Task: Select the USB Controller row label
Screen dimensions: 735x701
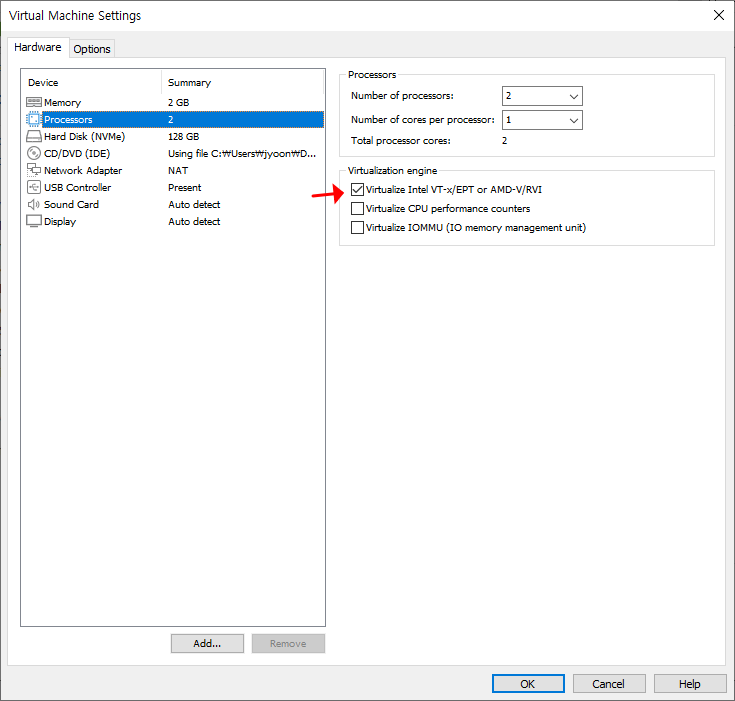Action: pyautogui.click(x=77, y=188)
